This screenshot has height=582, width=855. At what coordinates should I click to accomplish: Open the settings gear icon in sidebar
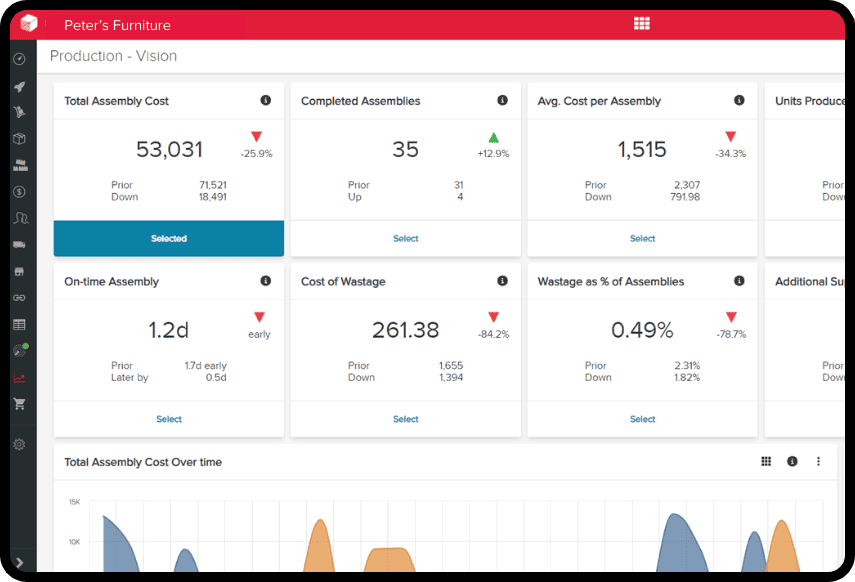pos(20,445)
